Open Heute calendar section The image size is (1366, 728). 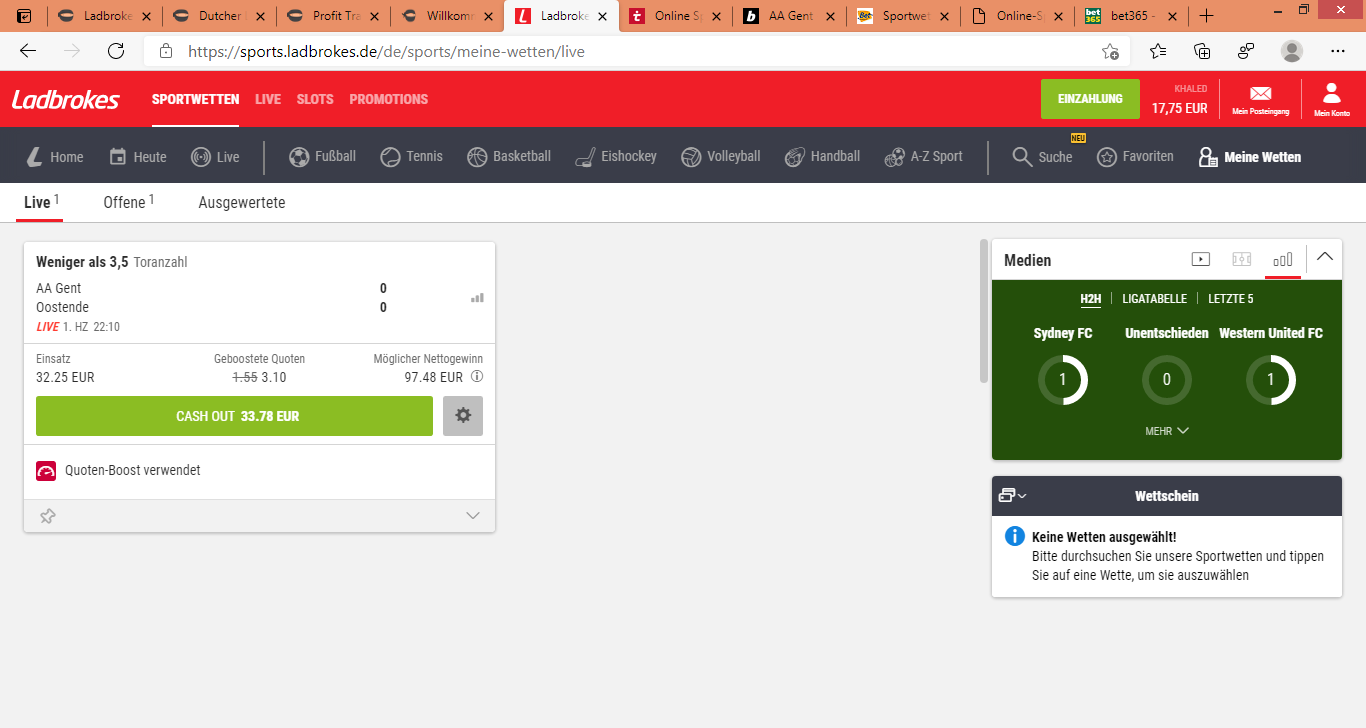[138, 156]
